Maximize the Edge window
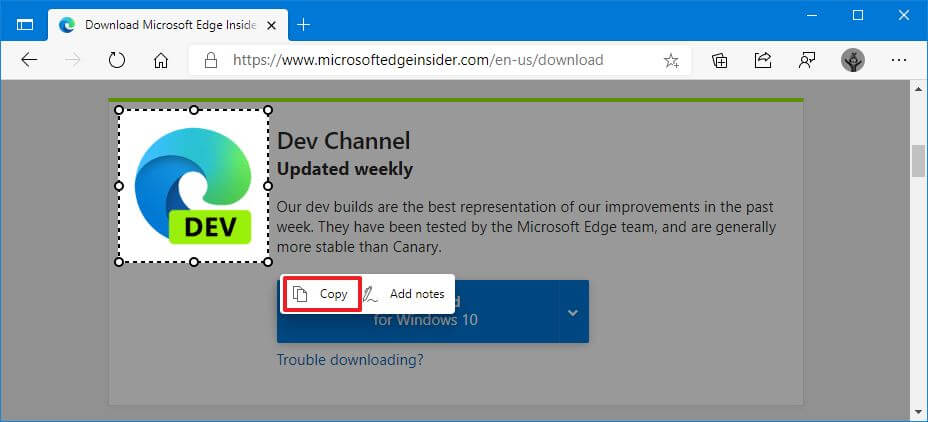 [x=858, y=16]
